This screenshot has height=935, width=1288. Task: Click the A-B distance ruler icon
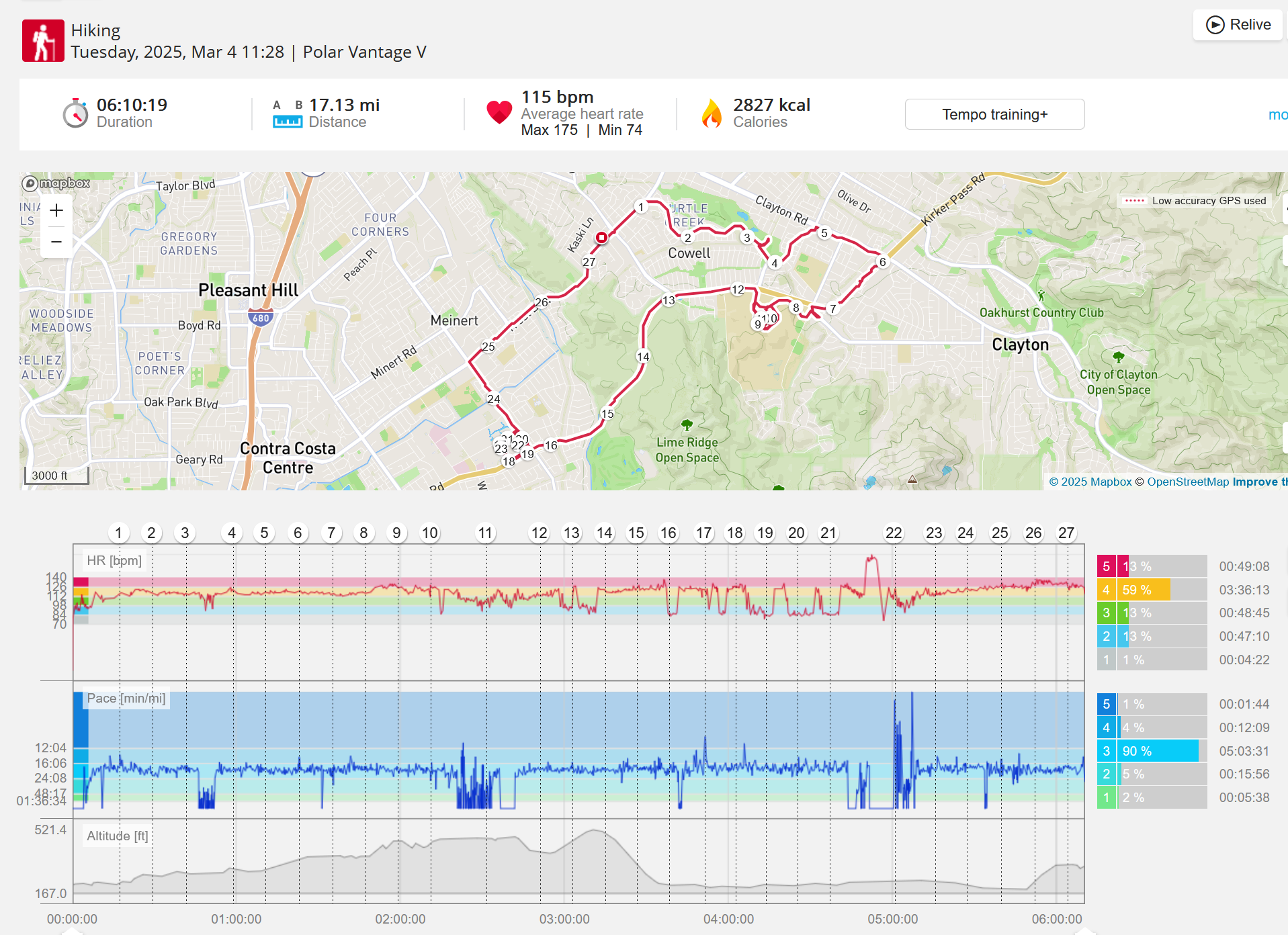click(288, 114)
